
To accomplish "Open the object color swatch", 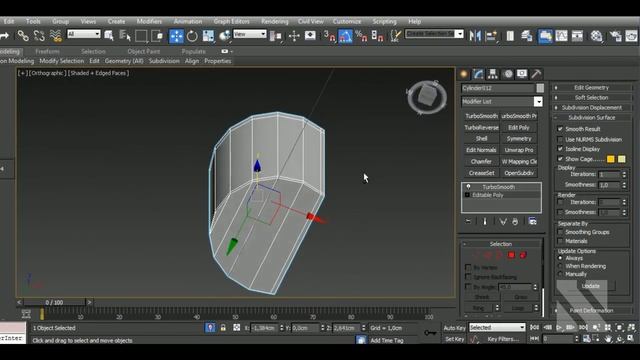I will click(x=540, y=88).
